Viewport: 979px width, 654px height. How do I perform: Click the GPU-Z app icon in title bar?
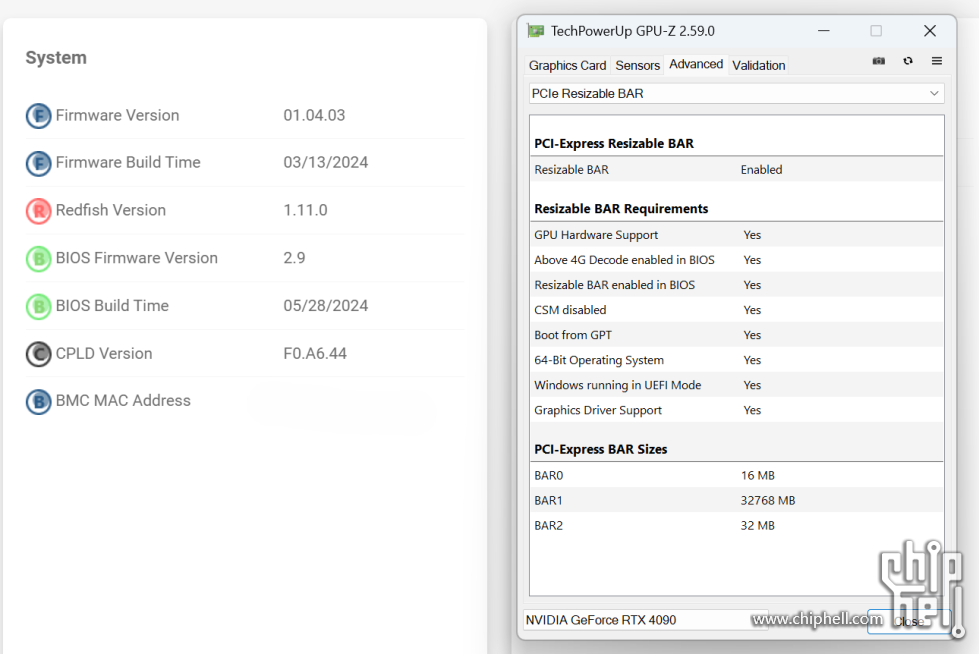536,31
